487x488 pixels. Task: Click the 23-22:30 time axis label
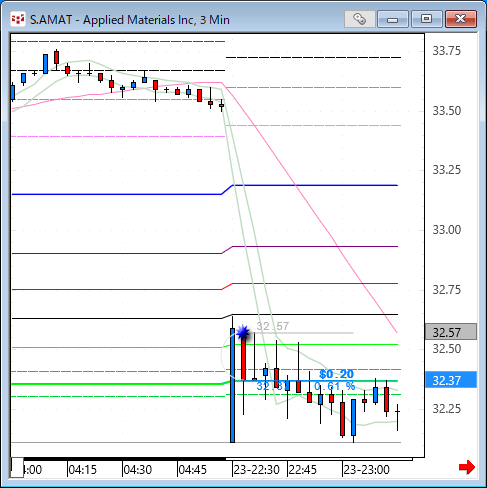[256, 470]
